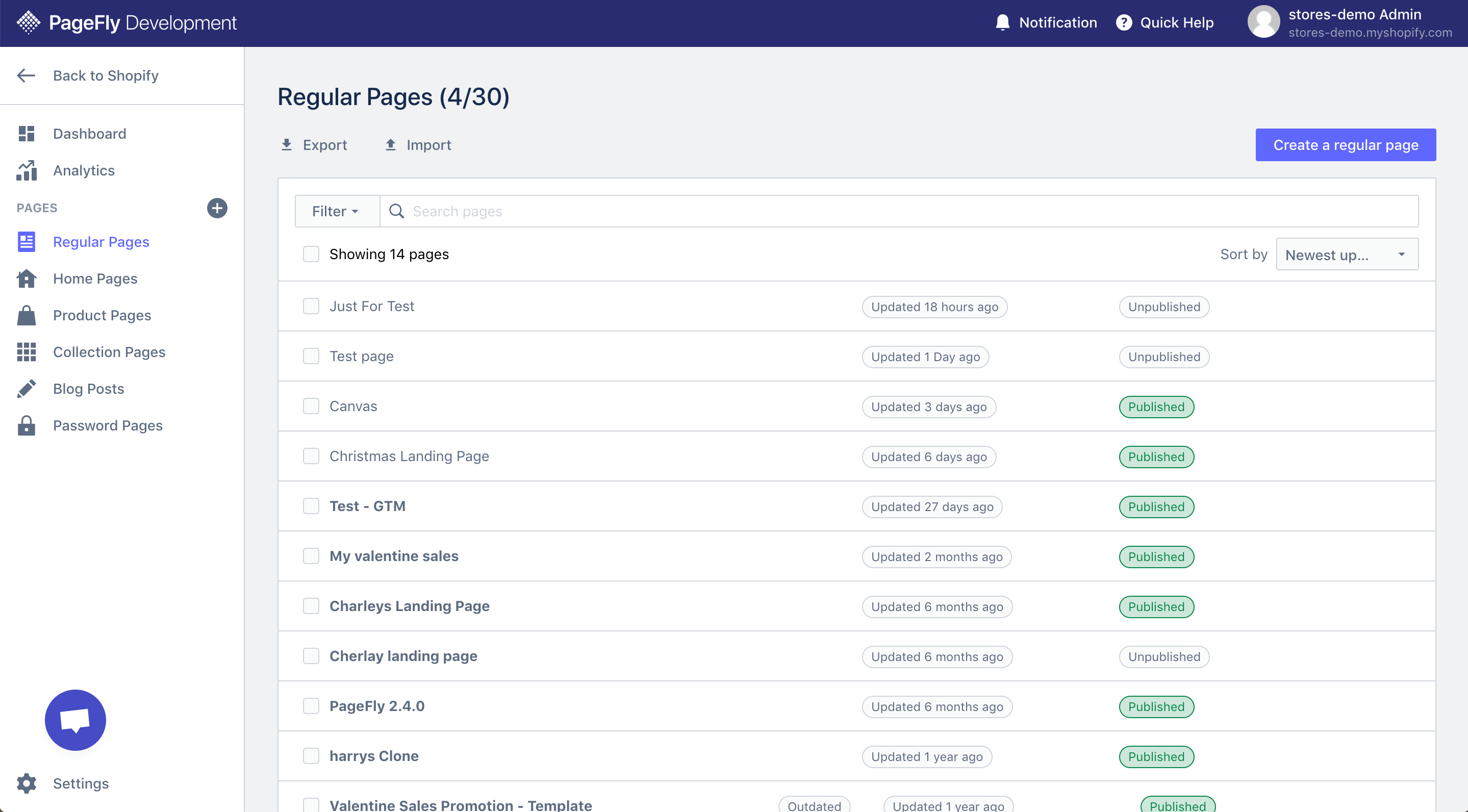Click the Updated 2 months ago badge
Screen dimensions: 1468x812
click(x=937, y=556)
